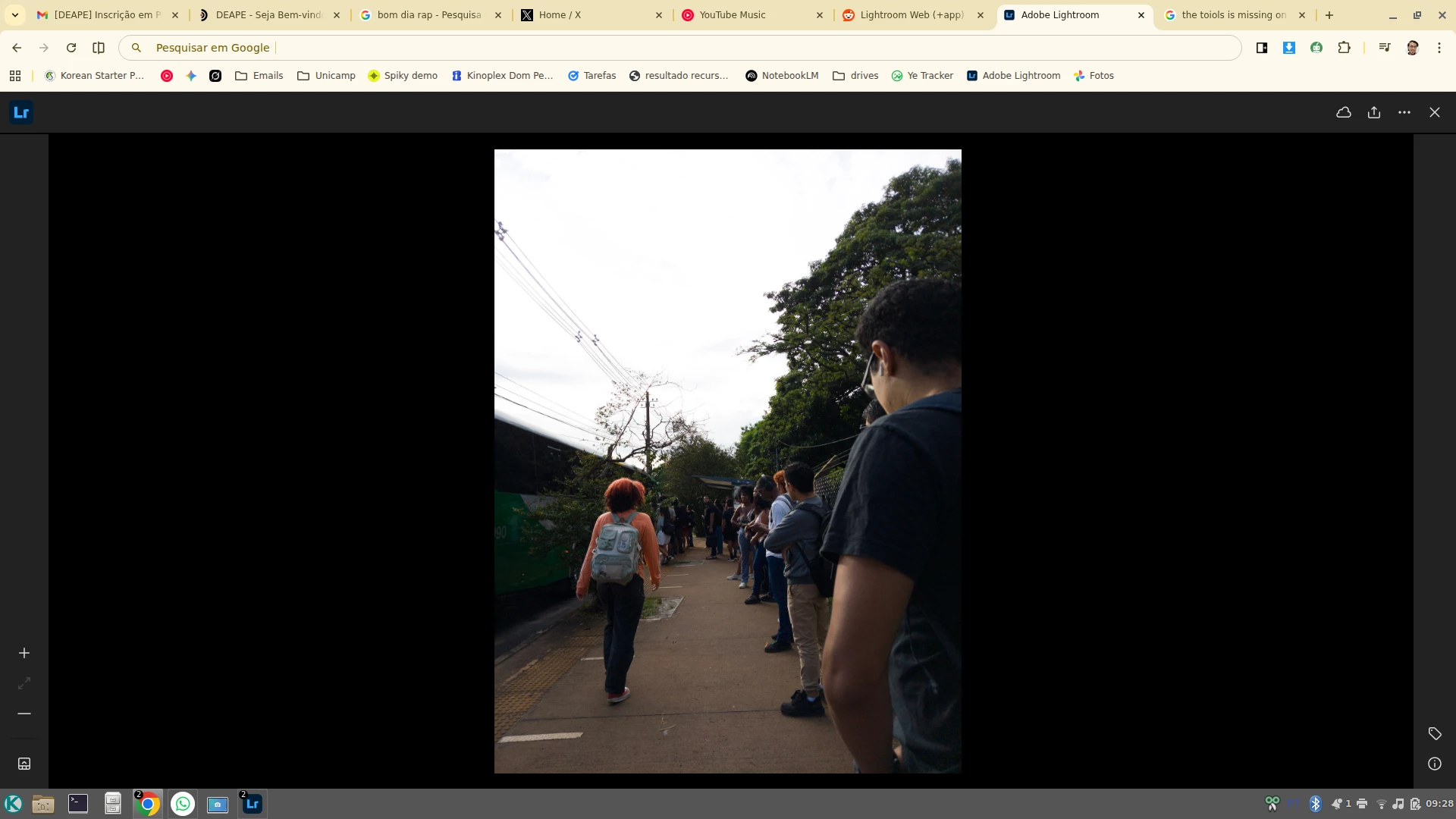Switch to the YouTube Music tab
The width and height of the screenshot is (1456, 819).
[732, 15]
